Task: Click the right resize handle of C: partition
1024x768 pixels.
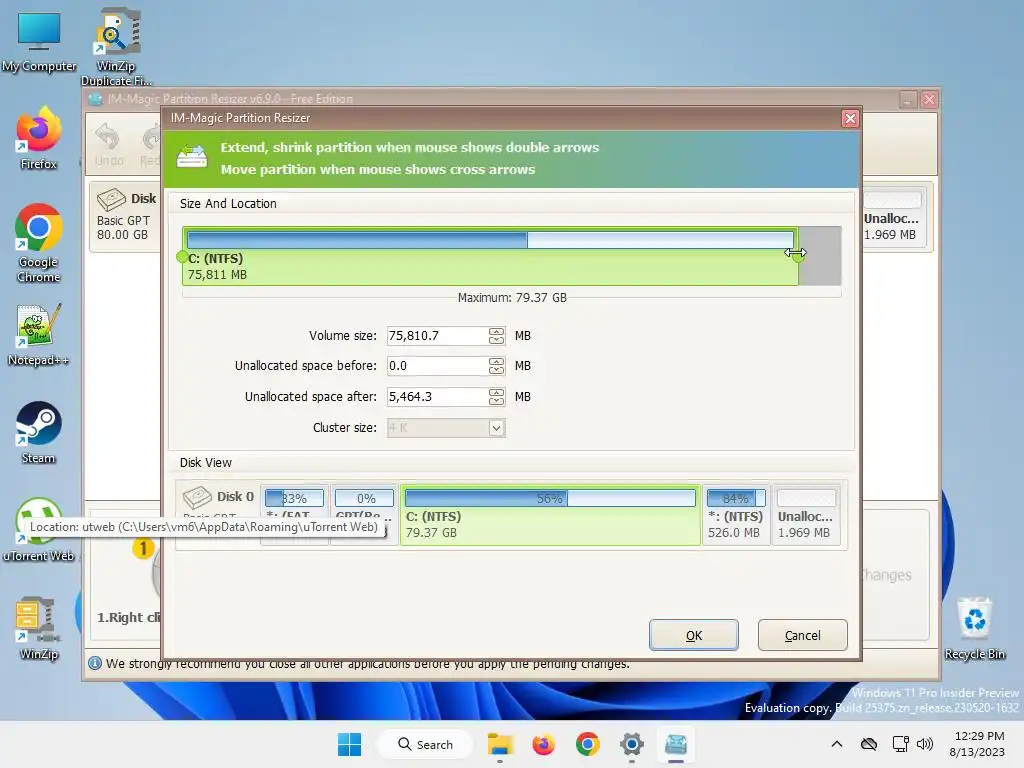Action: (x=798, y=257)
